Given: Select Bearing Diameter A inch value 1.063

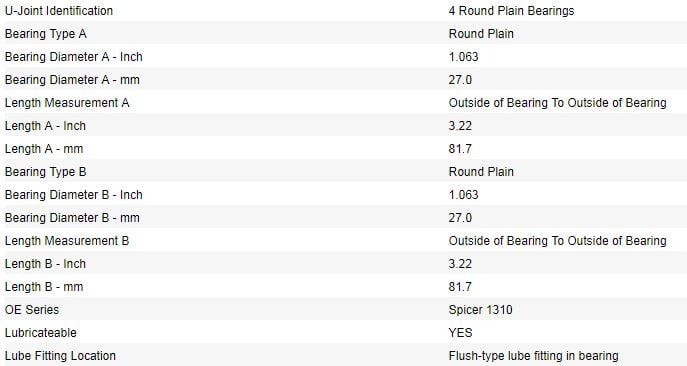Looking at the screenshot, I should click(464, 57).
